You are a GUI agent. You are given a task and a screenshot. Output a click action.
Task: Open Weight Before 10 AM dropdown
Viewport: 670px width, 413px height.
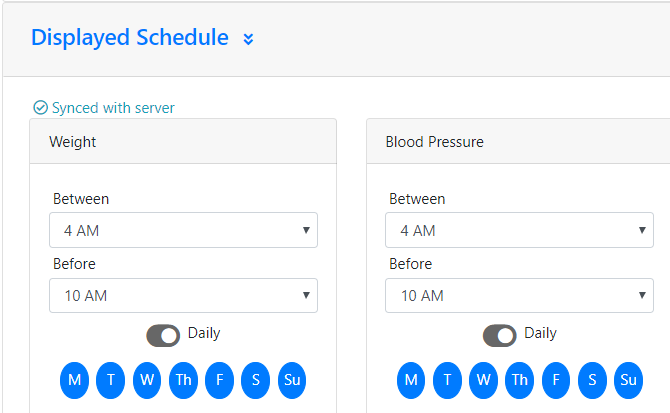pos(183,296)
